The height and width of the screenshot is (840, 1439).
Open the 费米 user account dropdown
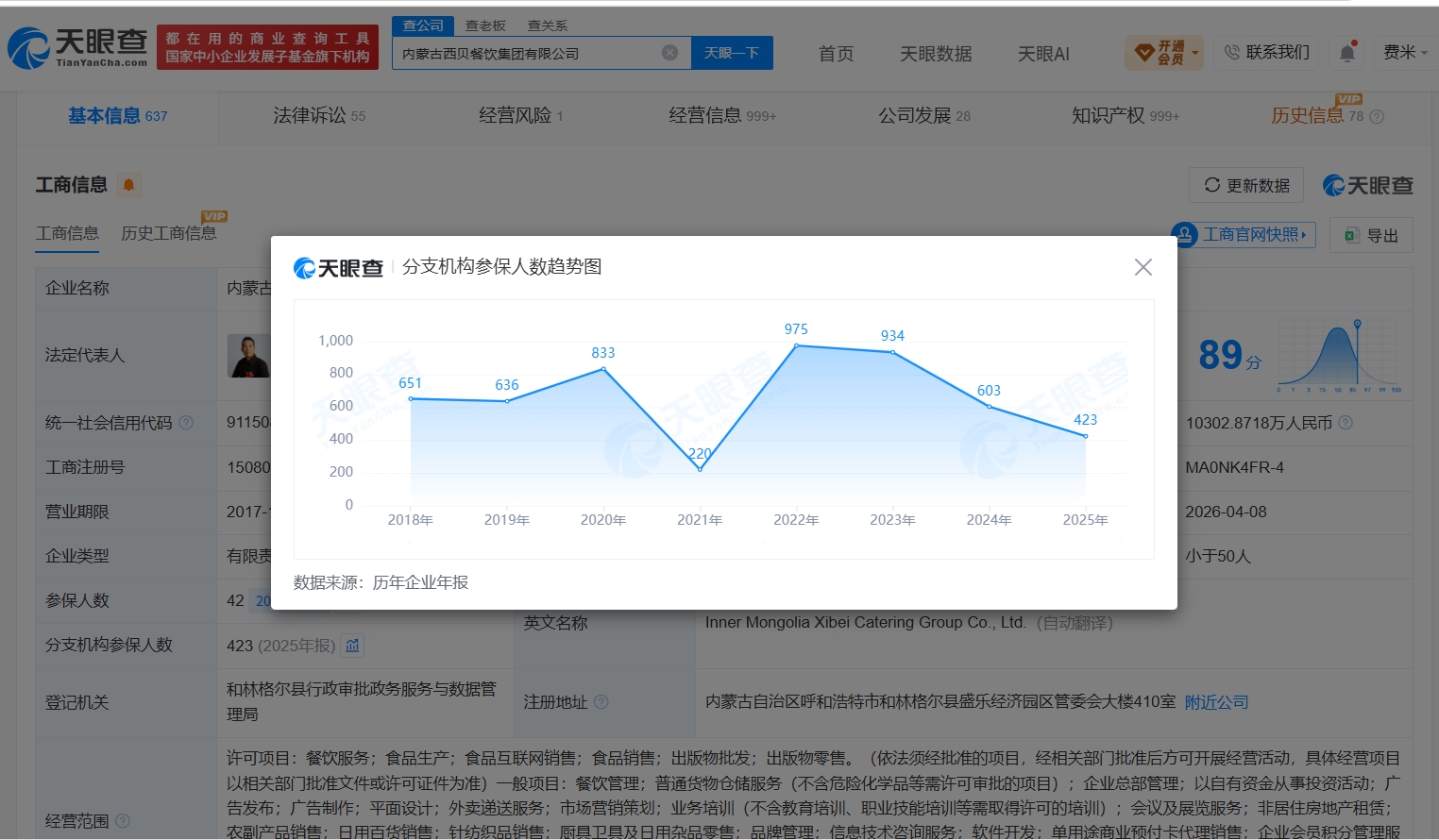tap(1405, 52)
